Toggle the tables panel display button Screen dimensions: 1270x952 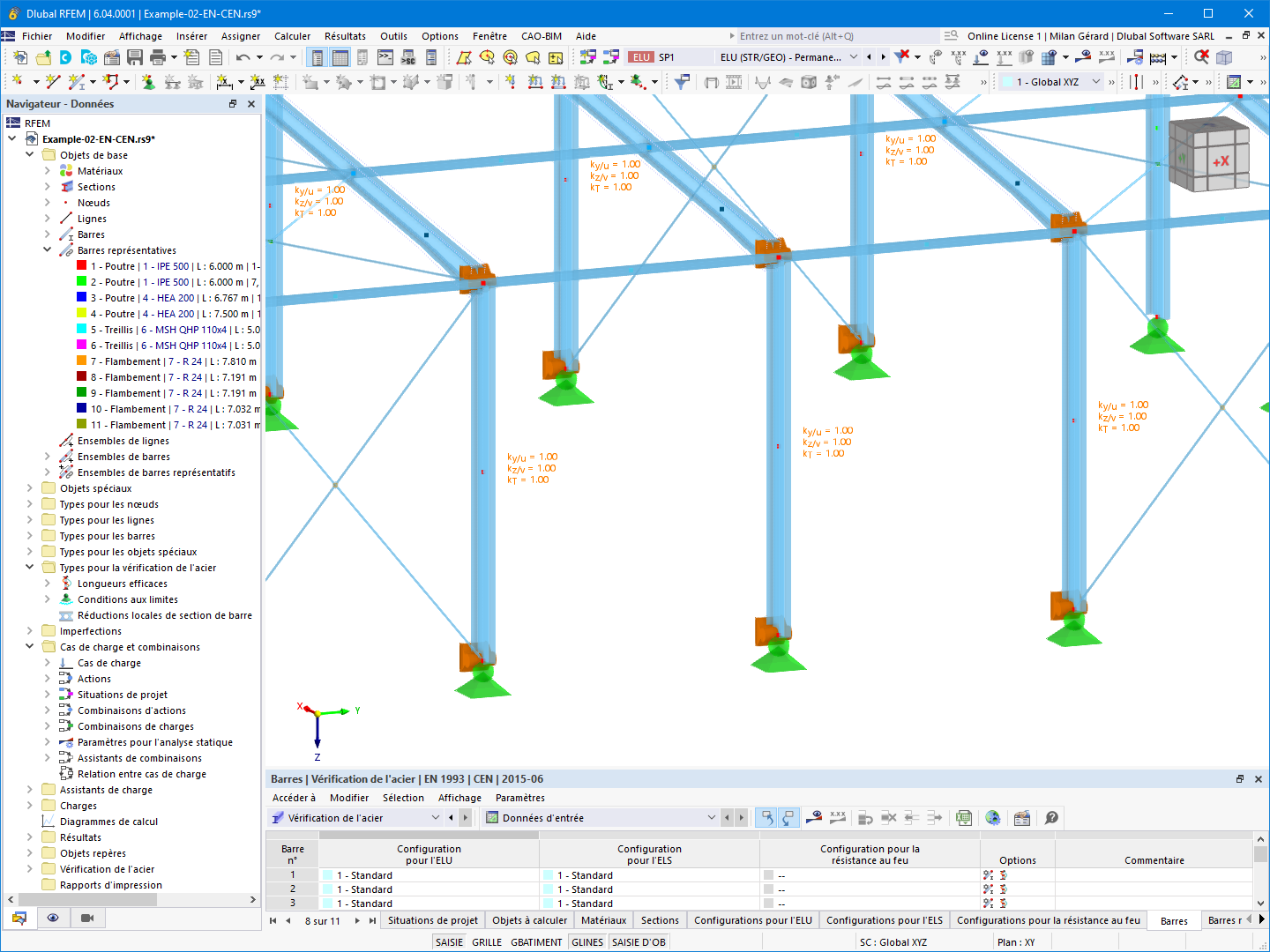[x=340, y=57]
